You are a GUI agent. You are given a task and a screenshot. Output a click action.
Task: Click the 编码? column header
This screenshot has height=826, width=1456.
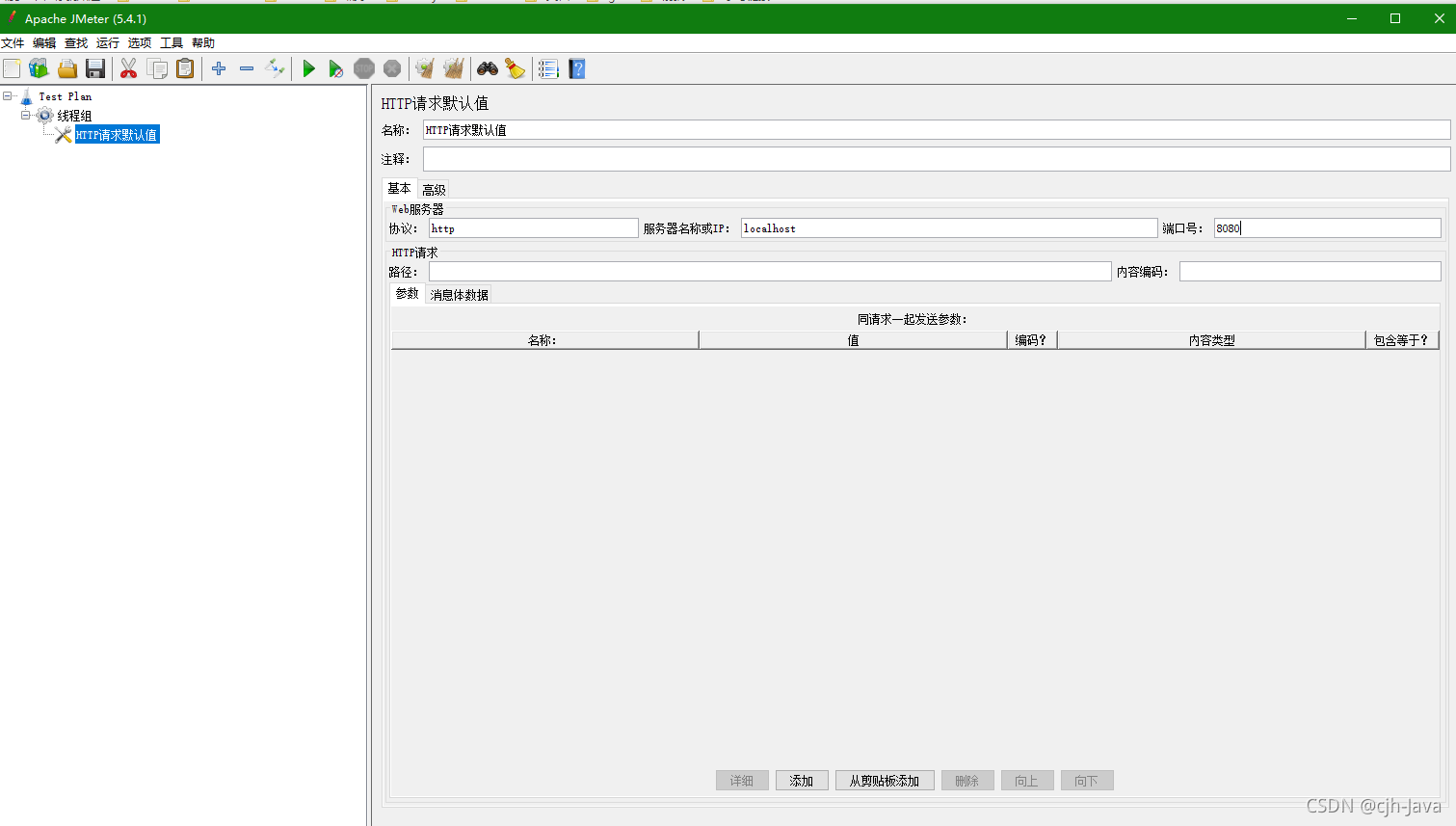point(1032,340)
